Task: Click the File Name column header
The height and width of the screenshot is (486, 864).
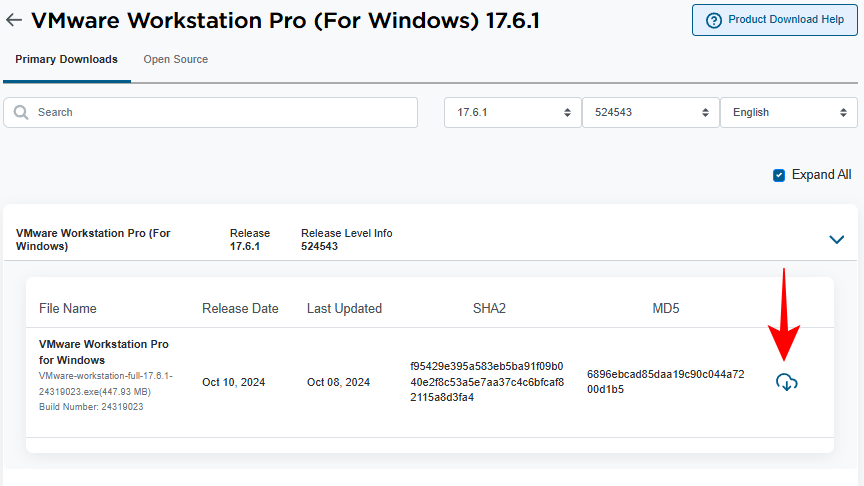Action: click(68, 308)
